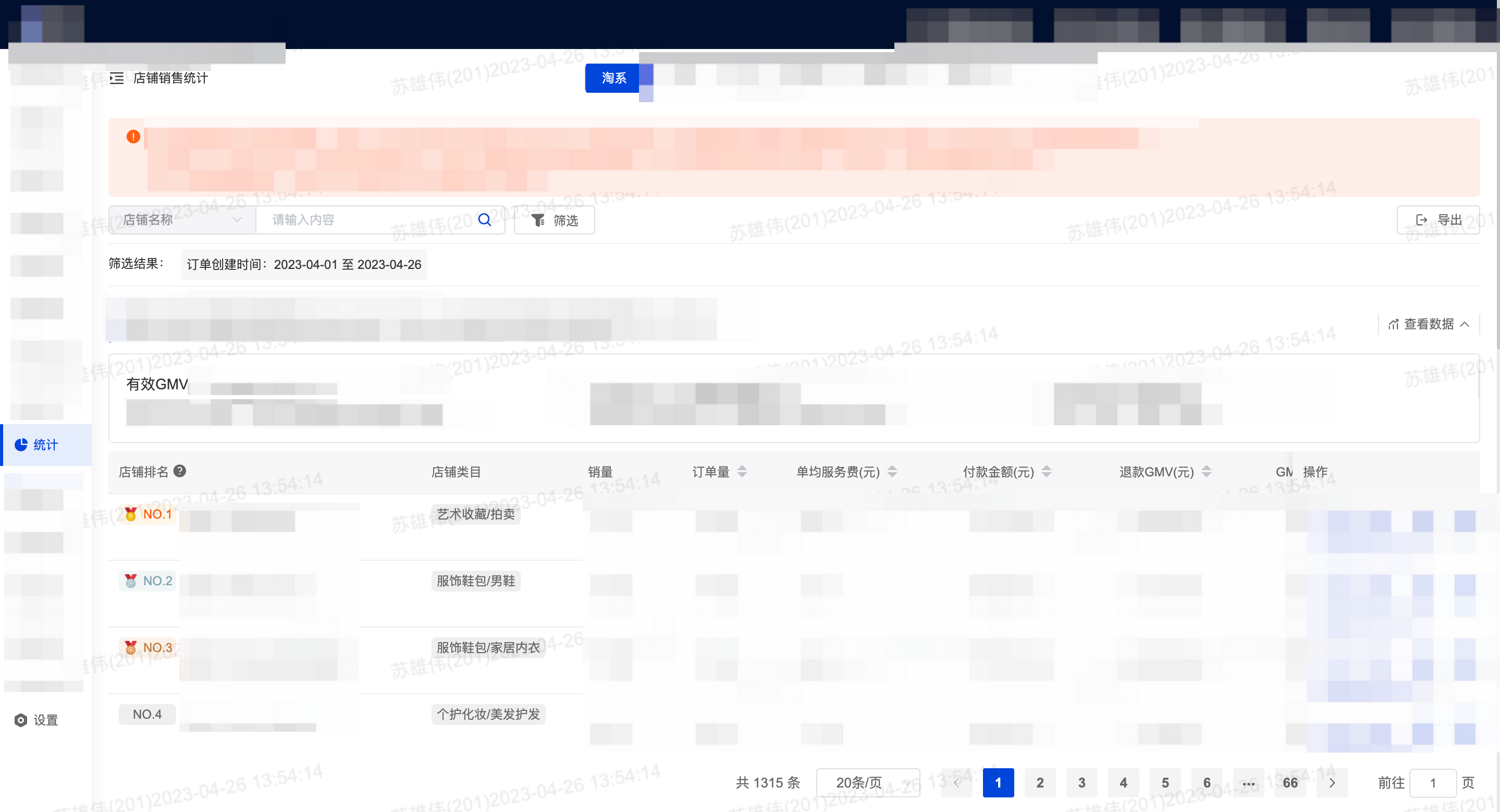Click the pagination ellipsis more pages
Viewport: 1500px width, 812px height.
(1248, 783)
